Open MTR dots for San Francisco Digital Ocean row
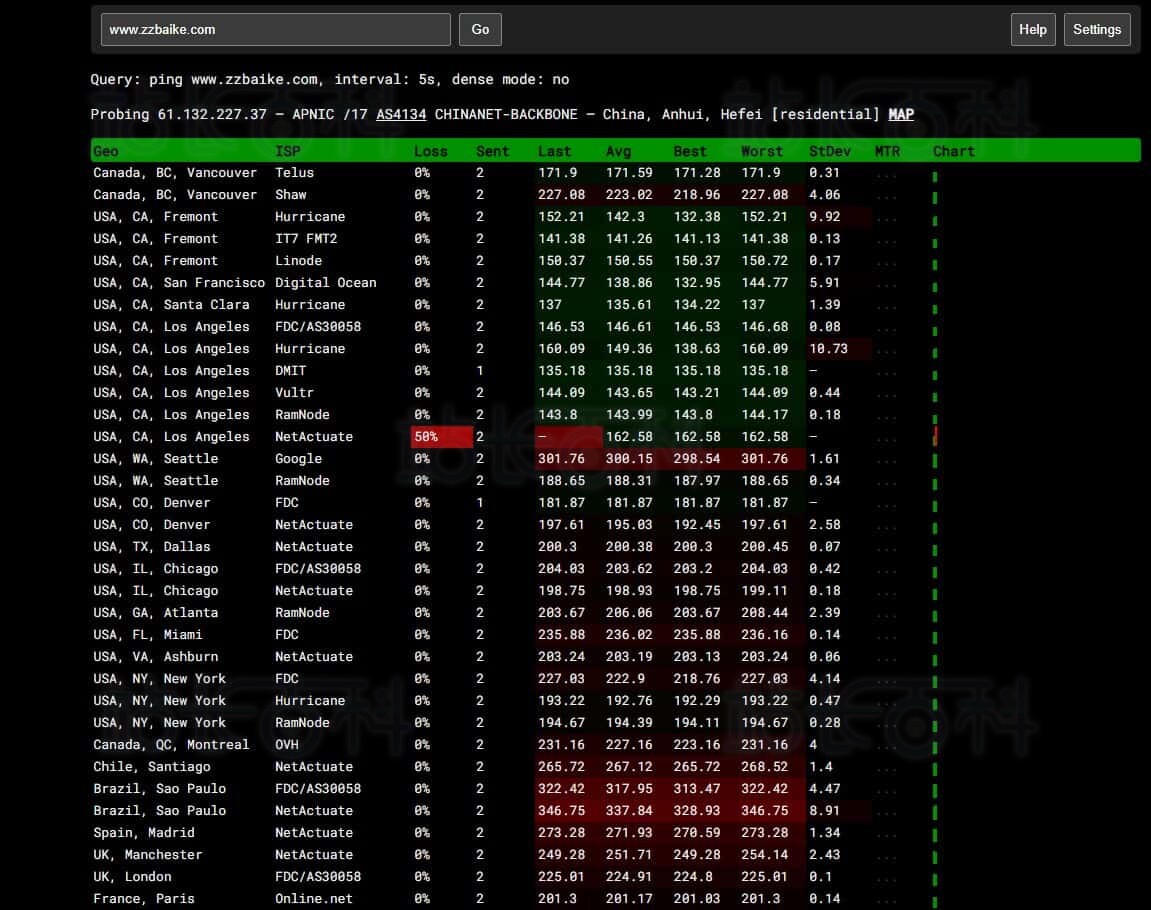1151x910 pixels. (886, 284)
